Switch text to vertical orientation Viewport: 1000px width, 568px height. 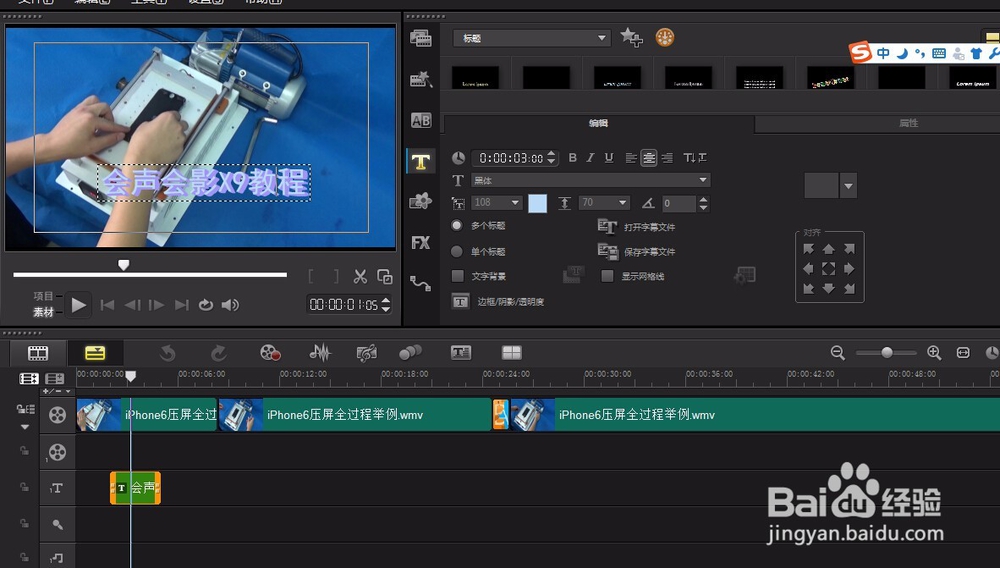[x=695, y=157]
